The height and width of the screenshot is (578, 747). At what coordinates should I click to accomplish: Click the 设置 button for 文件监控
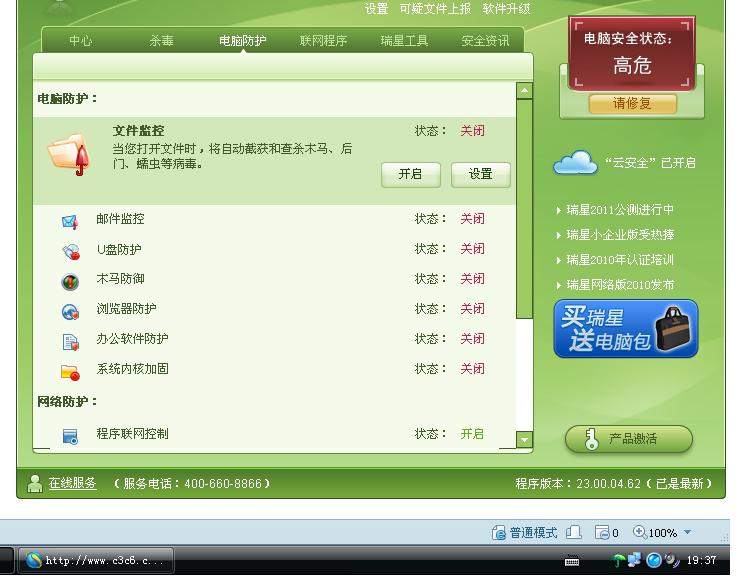pyautogui.click(x=481, y=174)
